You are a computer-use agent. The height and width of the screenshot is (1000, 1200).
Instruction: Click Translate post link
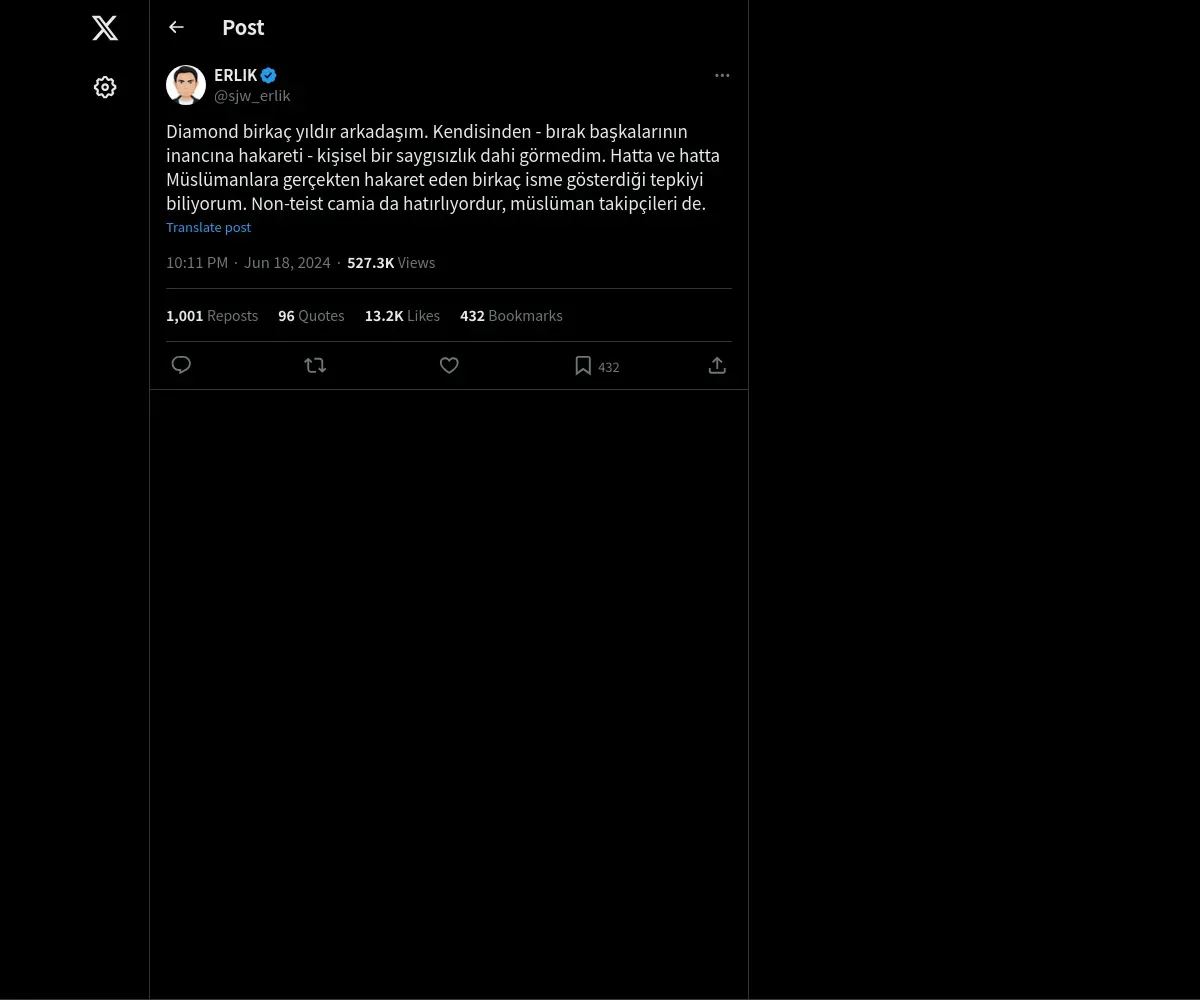(208, 227)
